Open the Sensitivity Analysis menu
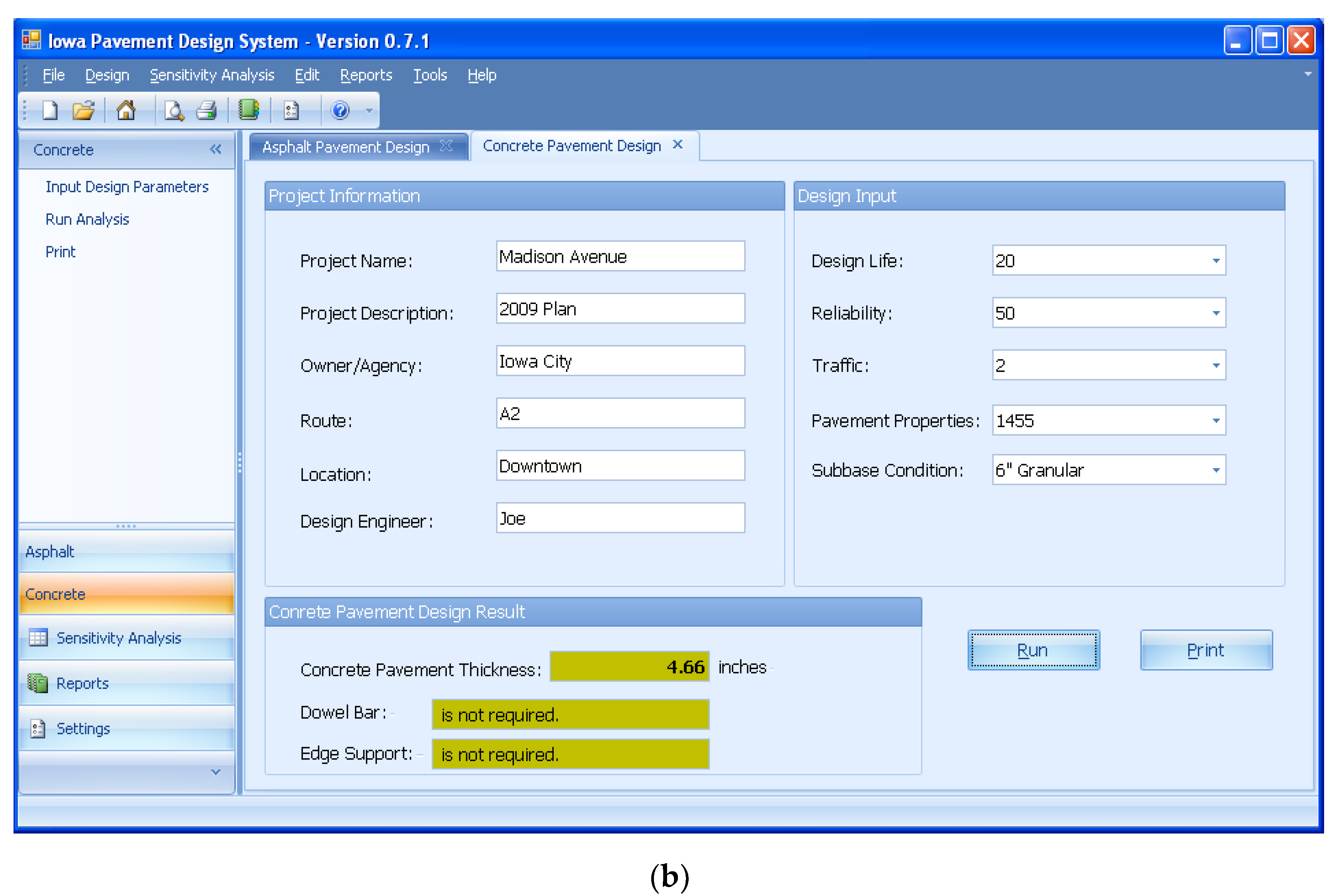Viewport: 1338px width, 896px height. [x=212, y=76]
